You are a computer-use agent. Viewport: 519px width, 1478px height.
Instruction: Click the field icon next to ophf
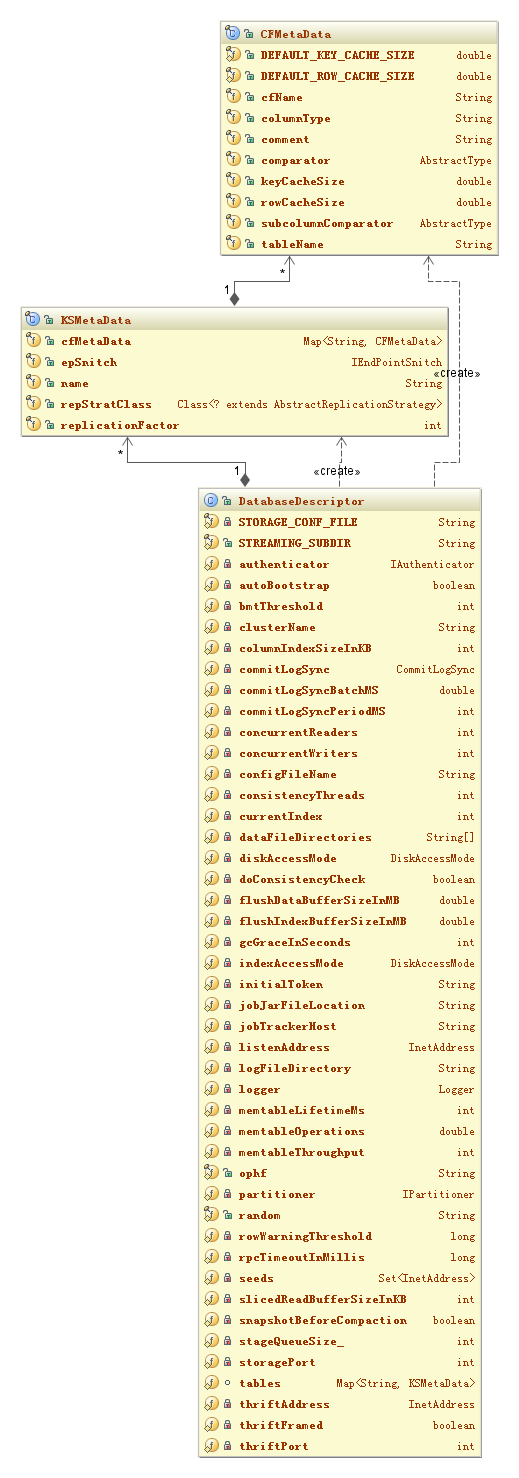210,1173
